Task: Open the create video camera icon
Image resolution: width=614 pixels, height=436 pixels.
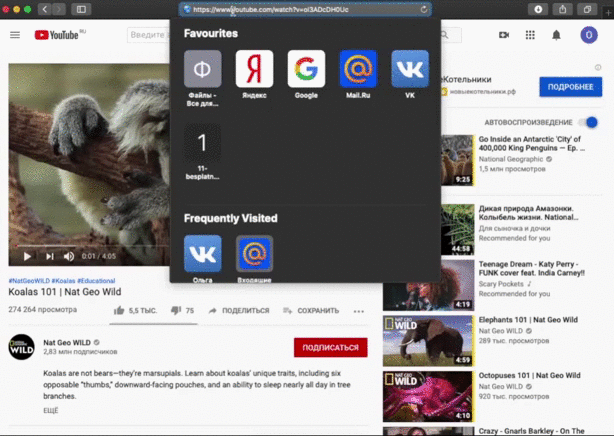Action: (504, 35)
